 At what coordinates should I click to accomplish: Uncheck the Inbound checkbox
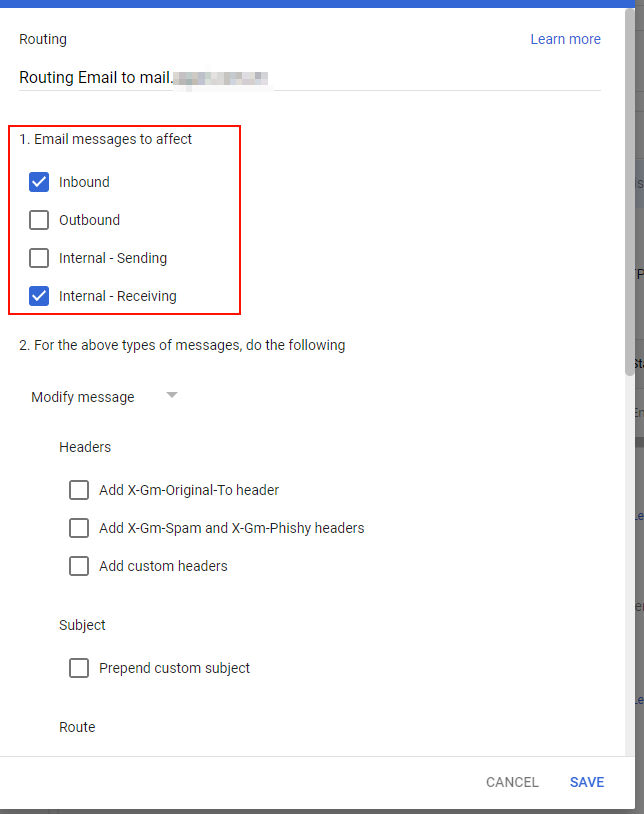pos(39,182)
